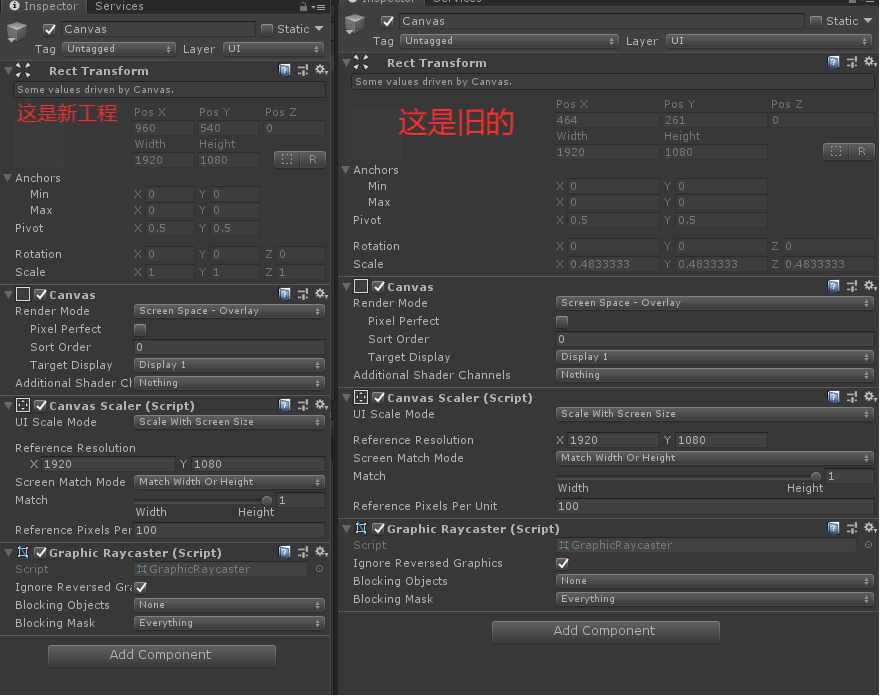Click Reference Pixels Per Unit field in left Inspector
The height and width of the screenshot is (696, 880).
point(230,530)
